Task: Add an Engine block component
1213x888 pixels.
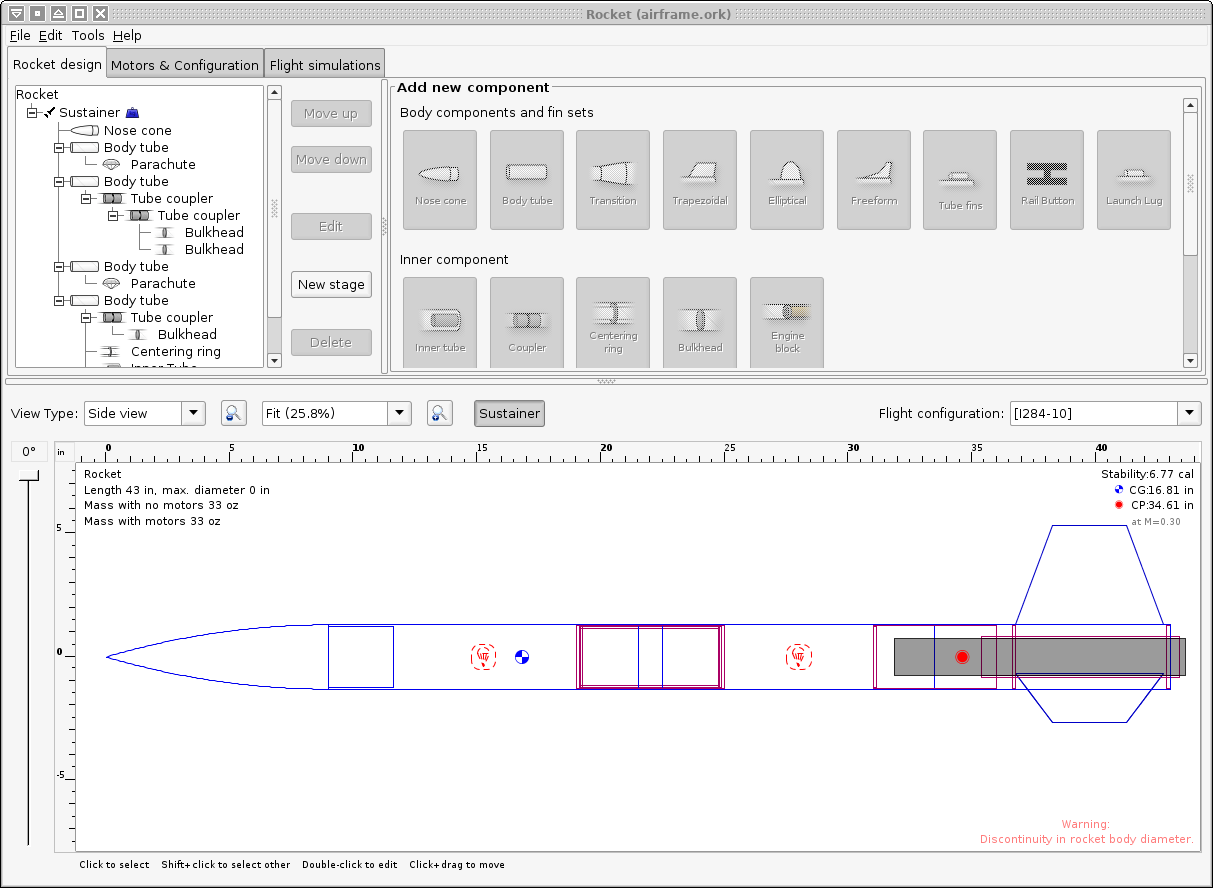Action: [x=787, y=323]
